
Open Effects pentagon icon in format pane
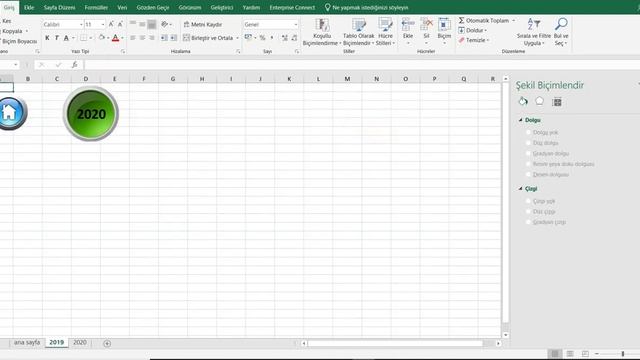pyautogui.click(x=539, y=101)
